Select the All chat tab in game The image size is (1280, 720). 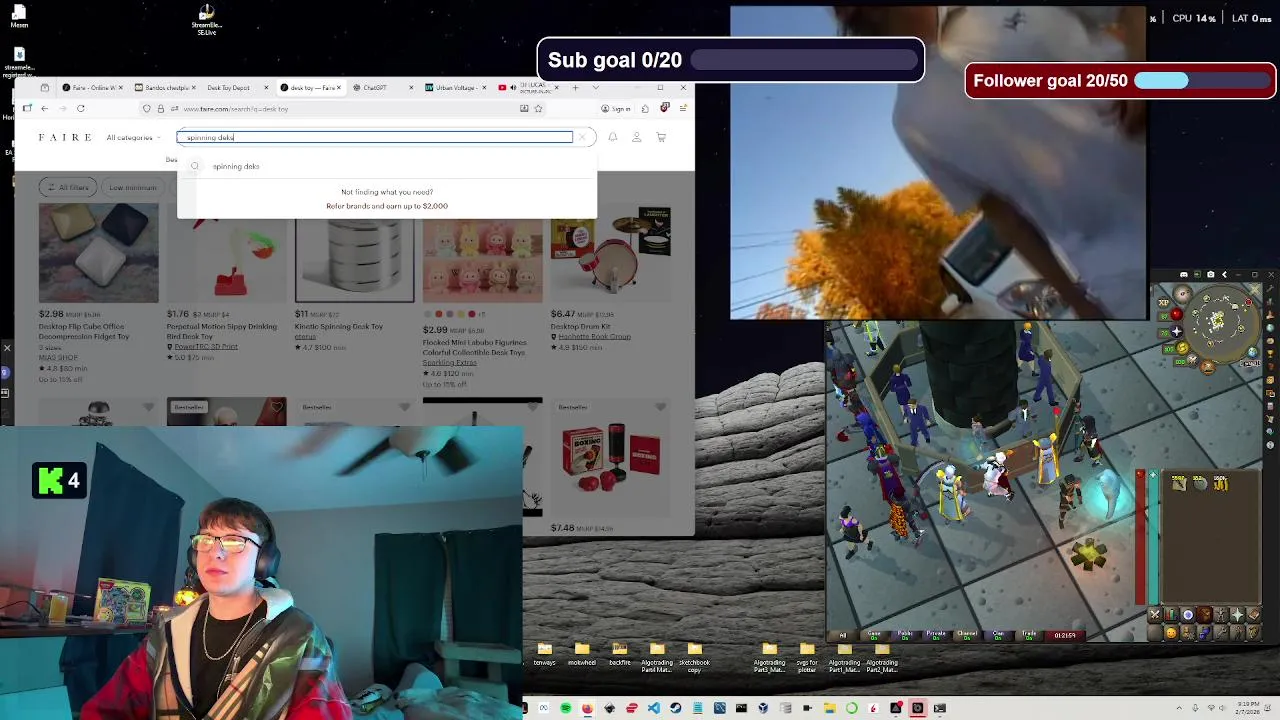842,634
